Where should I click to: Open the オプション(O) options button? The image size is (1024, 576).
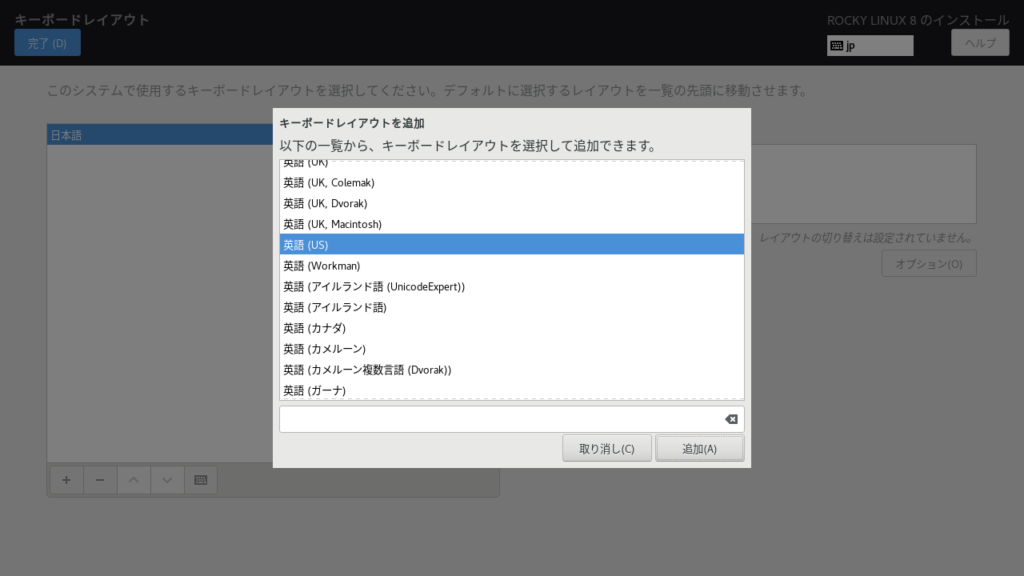(x=928, y=264)
